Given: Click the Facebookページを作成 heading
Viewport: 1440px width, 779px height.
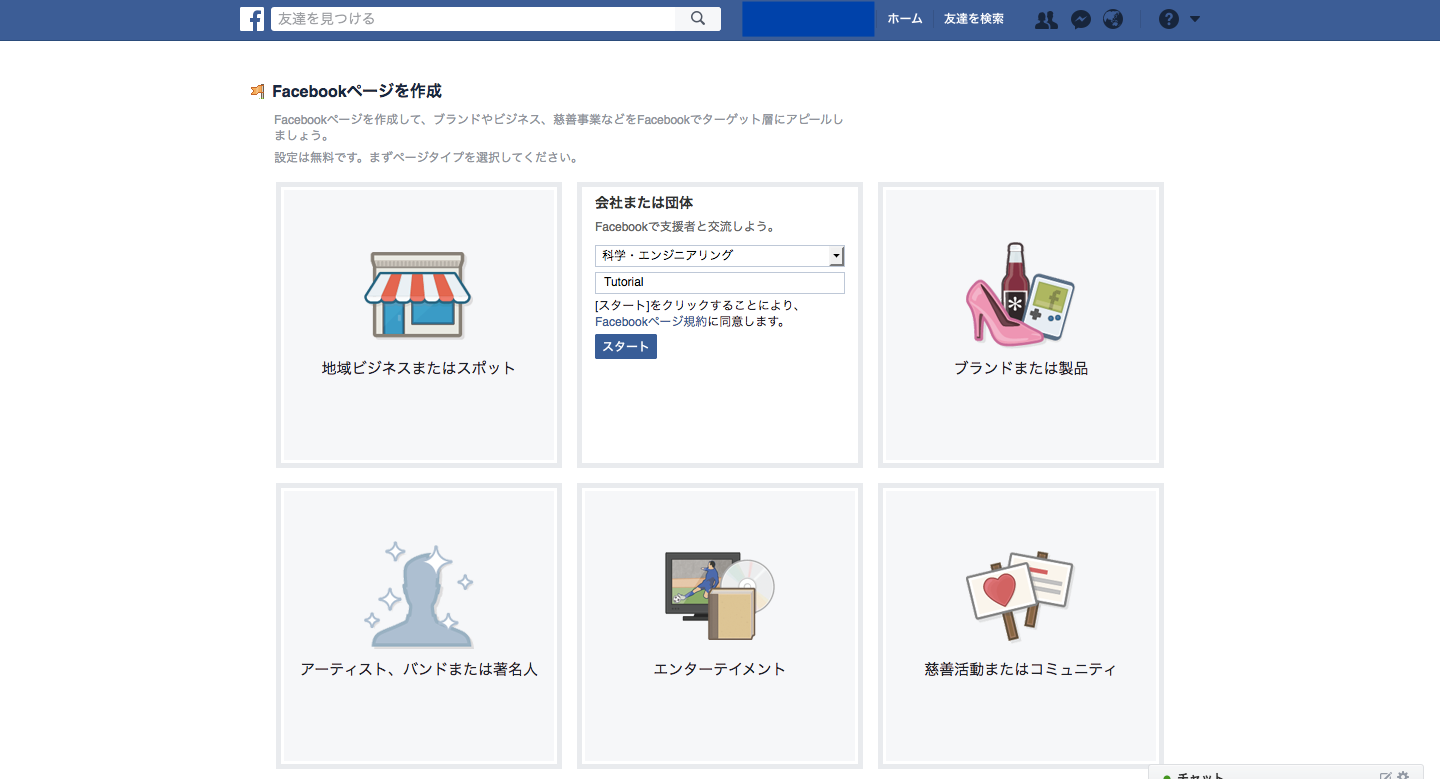Looking at the screenshot, I should point(357,91).
